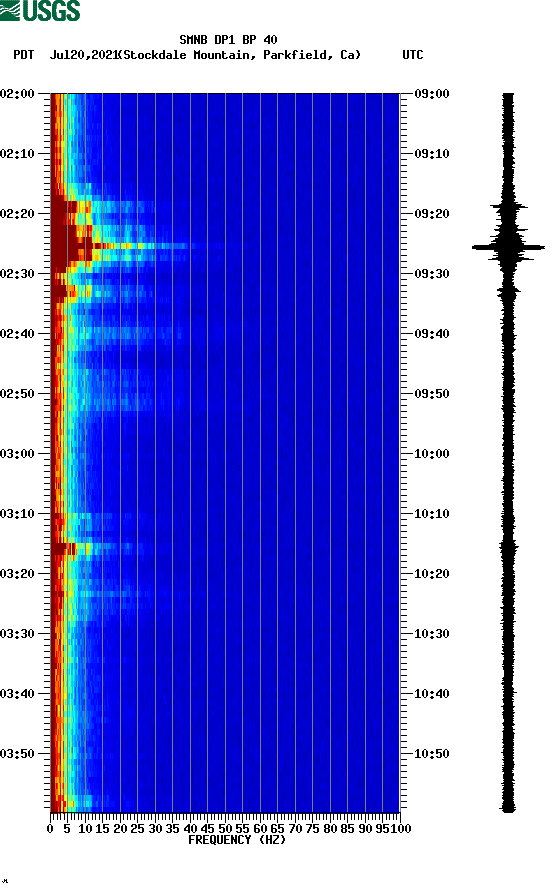Image resolution: width=552 pixels, height=892 pixels.
Task: Click the '10:20' UTC time label
Action: [432, 573]
